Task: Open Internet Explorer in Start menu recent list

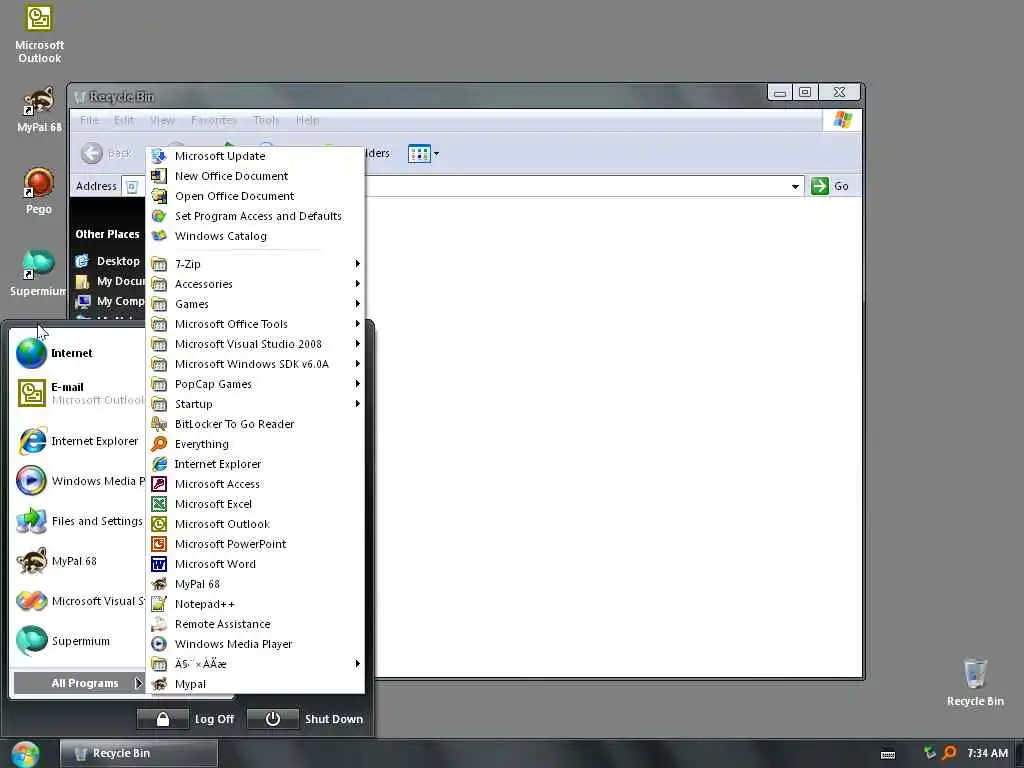Action: coord(78,441)
